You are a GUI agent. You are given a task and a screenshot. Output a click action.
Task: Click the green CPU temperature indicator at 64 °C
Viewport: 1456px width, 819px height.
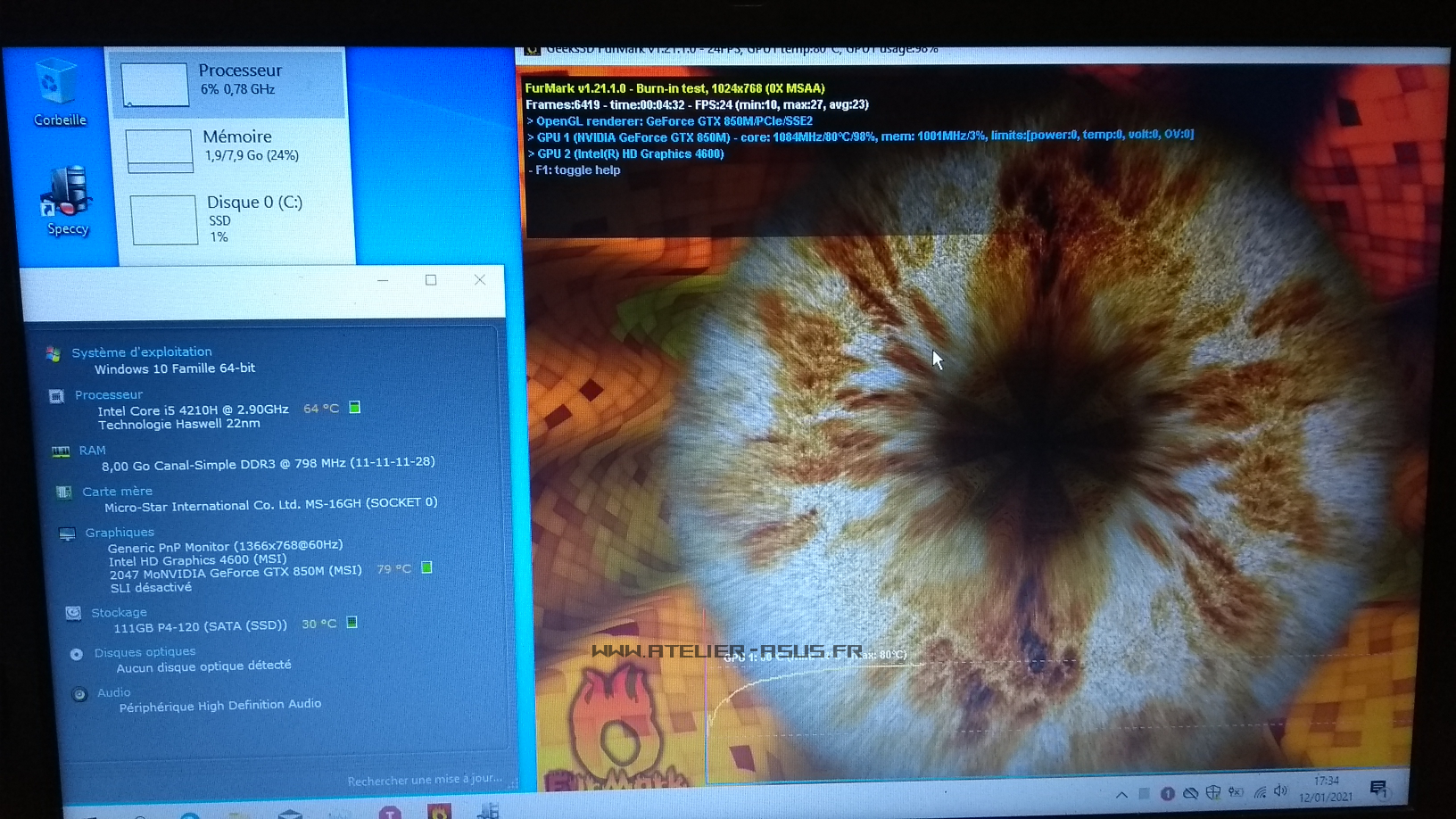point(354,408)
